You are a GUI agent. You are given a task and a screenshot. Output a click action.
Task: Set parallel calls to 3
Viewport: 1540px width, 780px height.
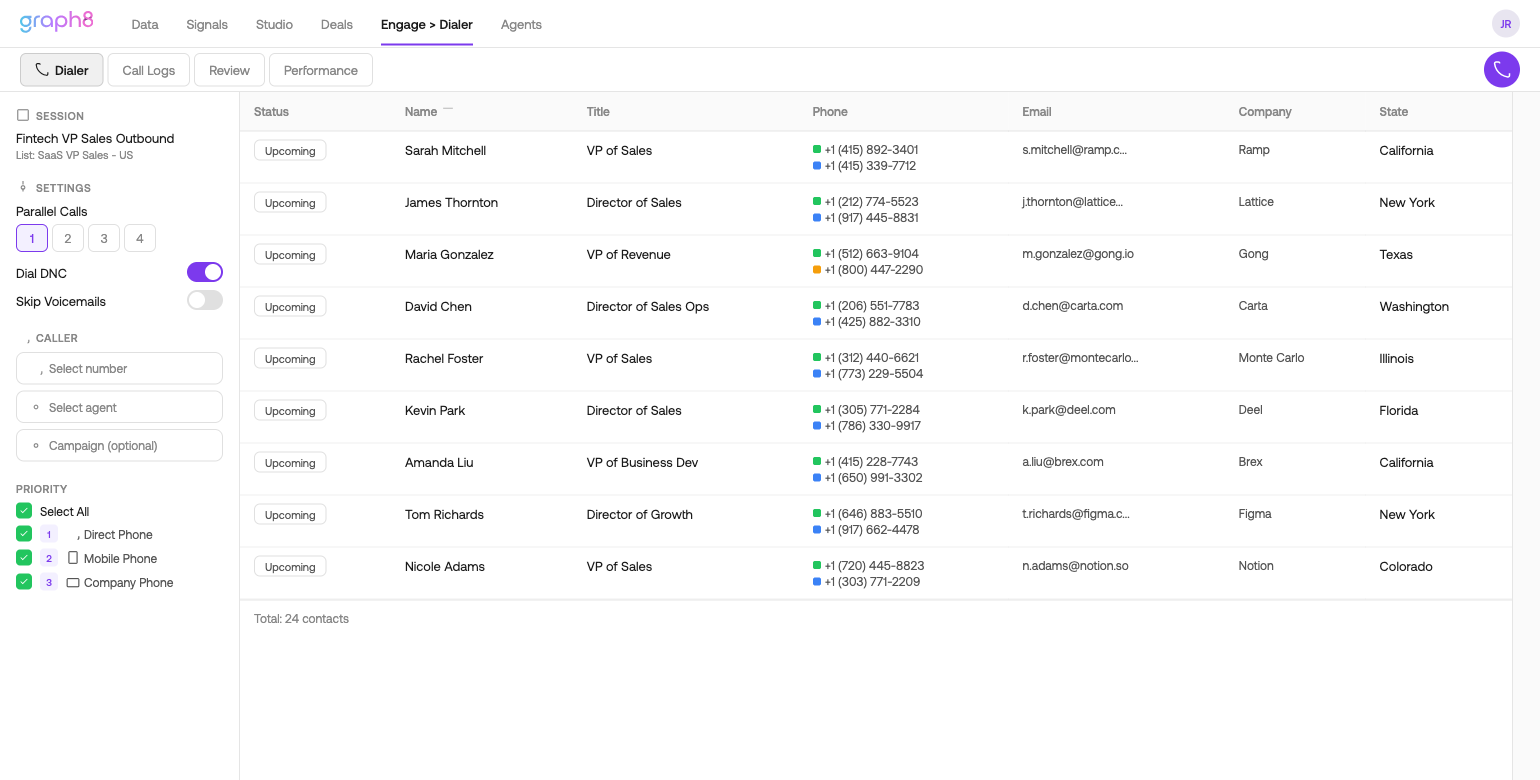[x=104, y=238]
